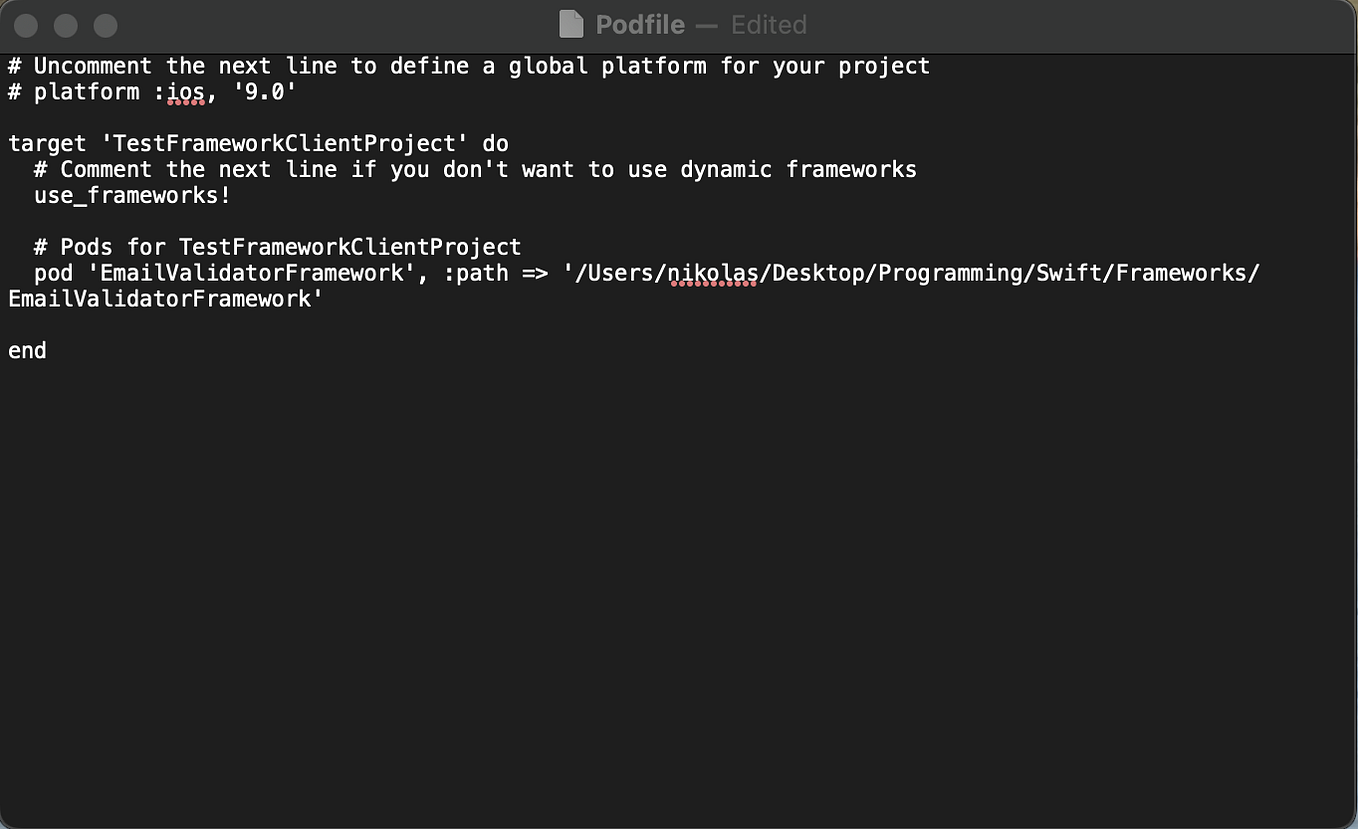Select the word 'use_frameworks!' in the editor
Viewport: 1358px width, 829px height.
pyautogui.click(x=131, y=195)
